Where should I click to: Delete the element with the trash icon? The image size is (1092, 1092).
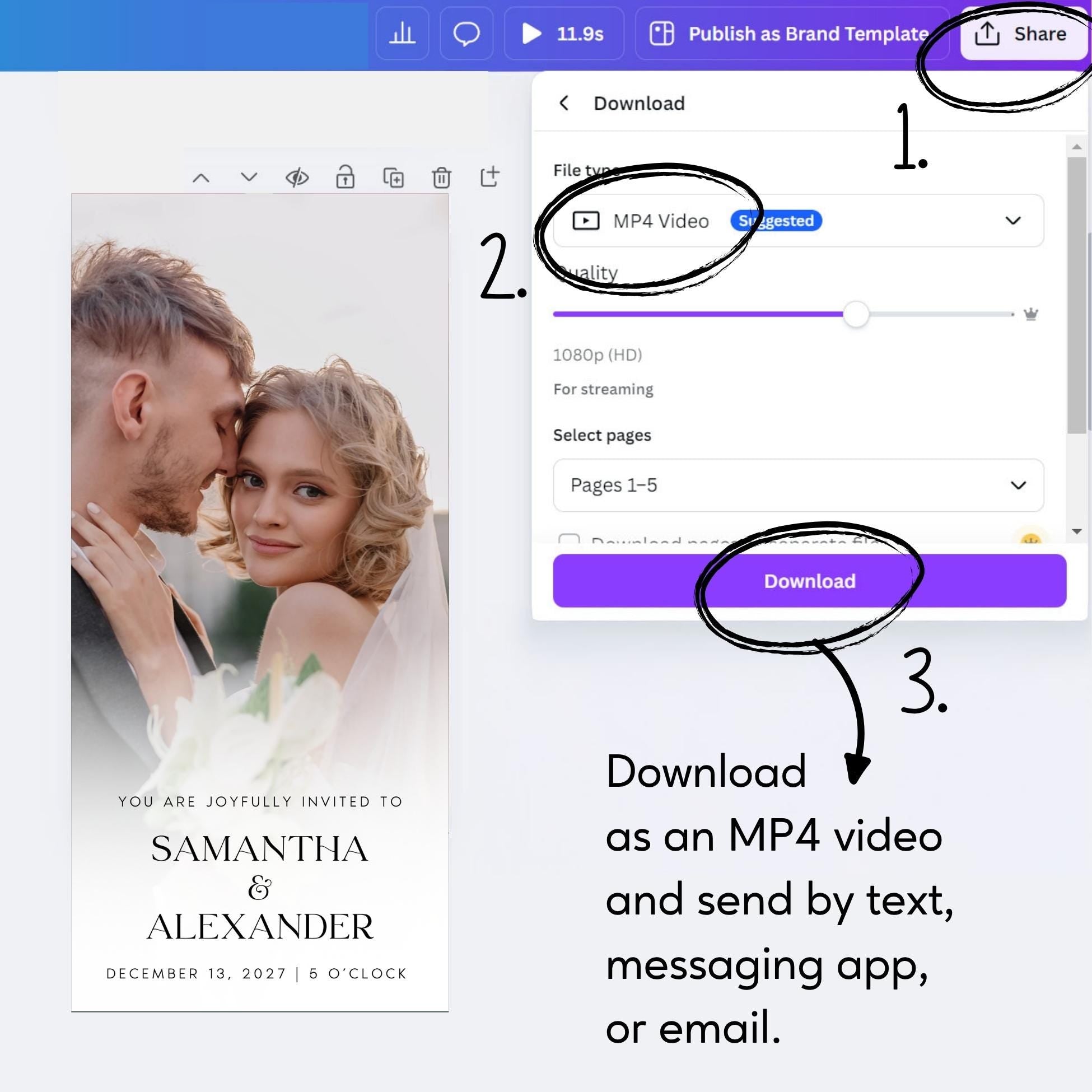point(442,177)
